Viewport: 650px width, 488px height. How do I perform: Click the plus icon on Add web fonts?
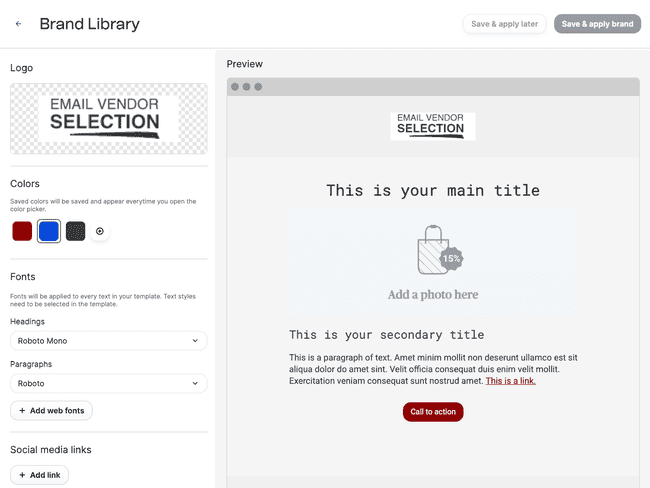pos(22,410)
